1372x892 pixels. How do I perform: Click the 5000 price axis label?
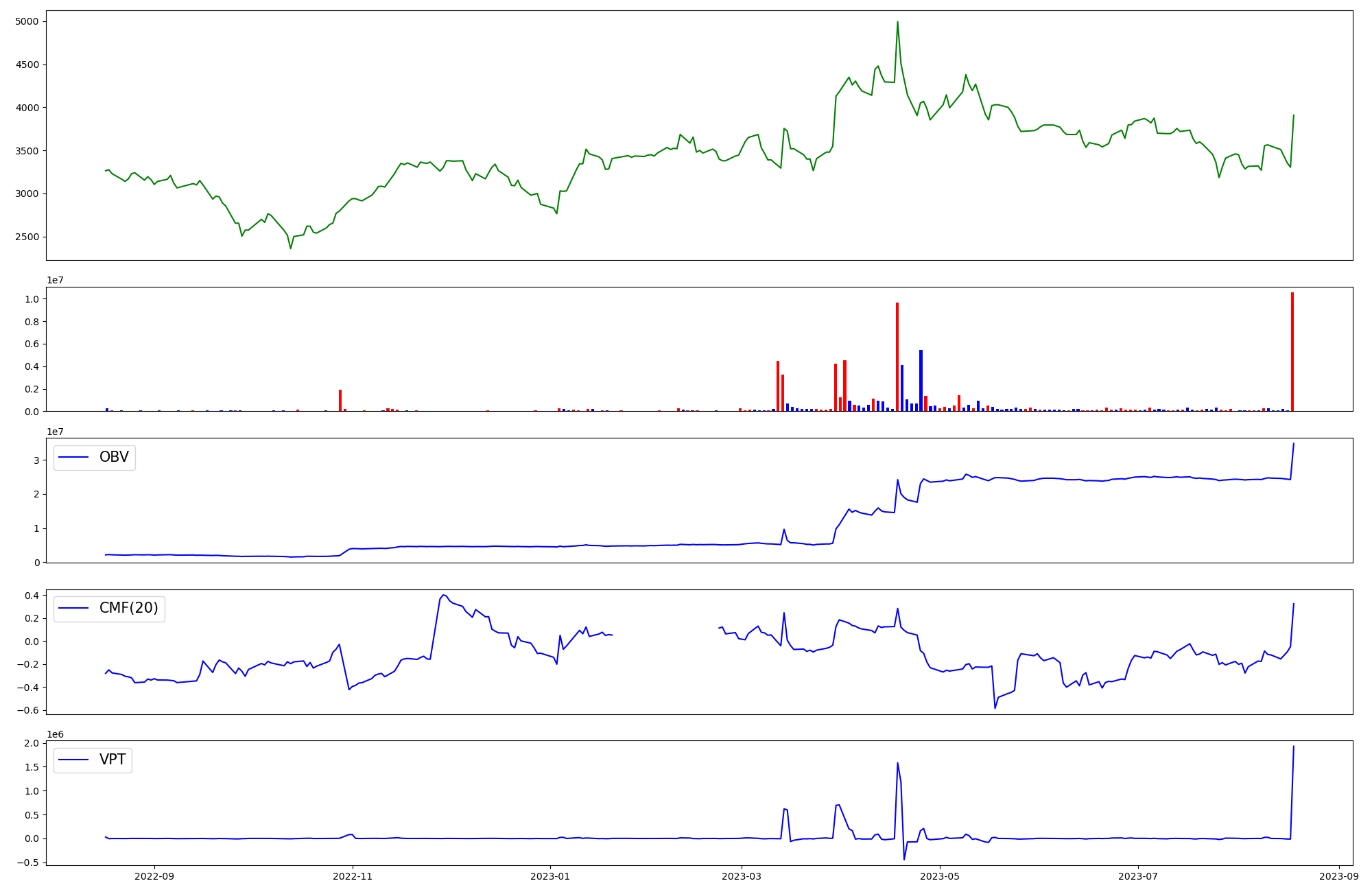pos(26,21)
